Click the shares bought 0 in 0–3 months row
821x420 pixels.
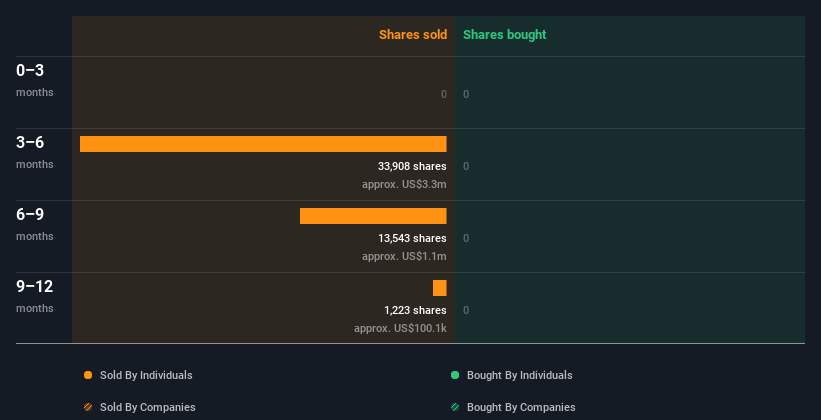(x=466, y=94)
